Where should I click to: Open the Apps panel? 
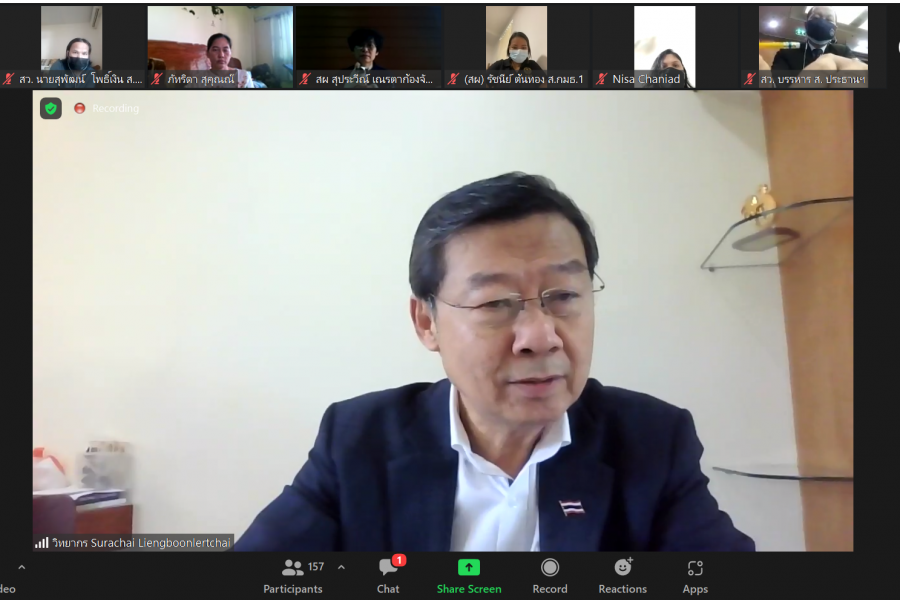pyautogui.click(x=695, y=575)
